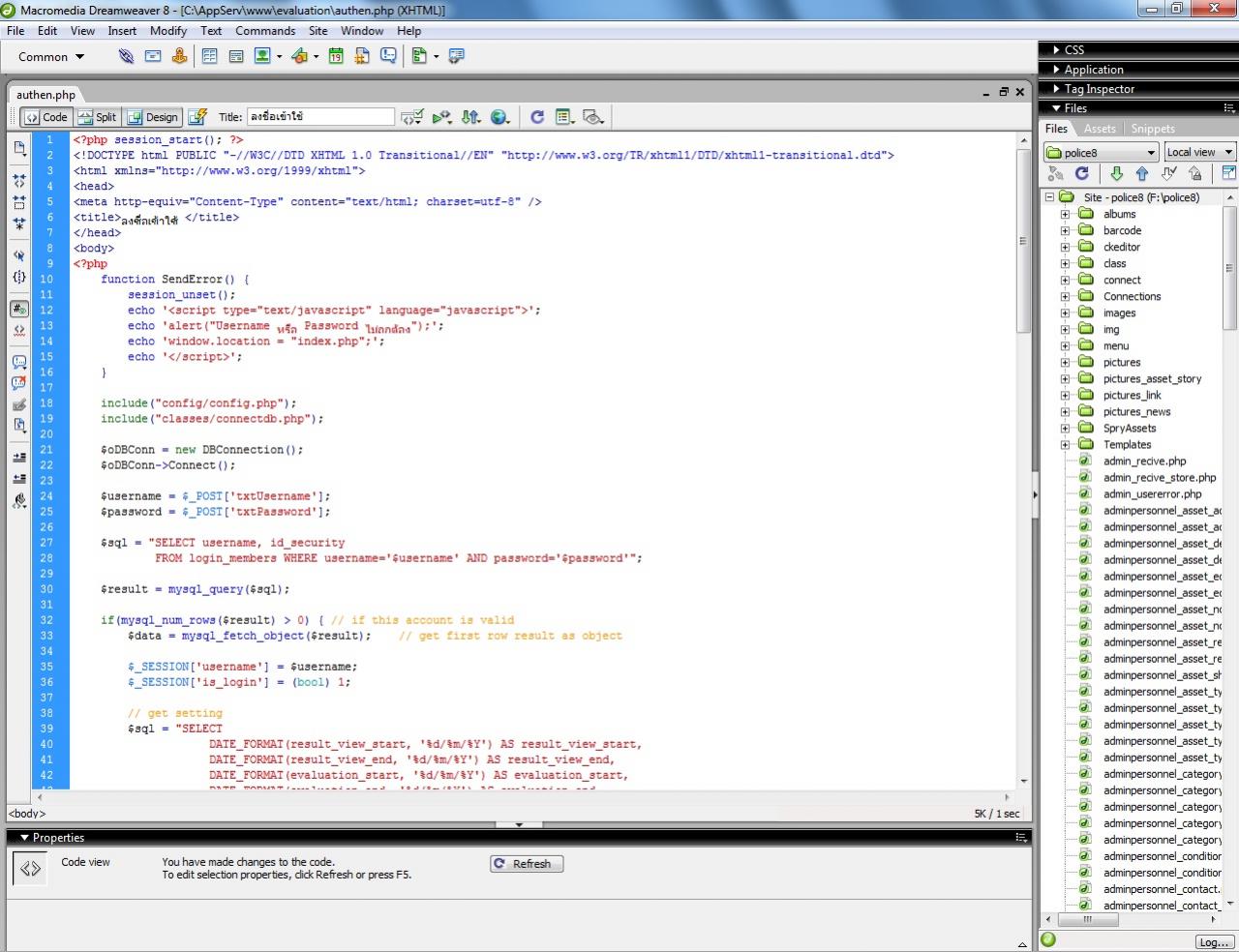Click the Log... button in Files panel
The width and height of the screenshot is (1239, 952).
coord(1213,941)
